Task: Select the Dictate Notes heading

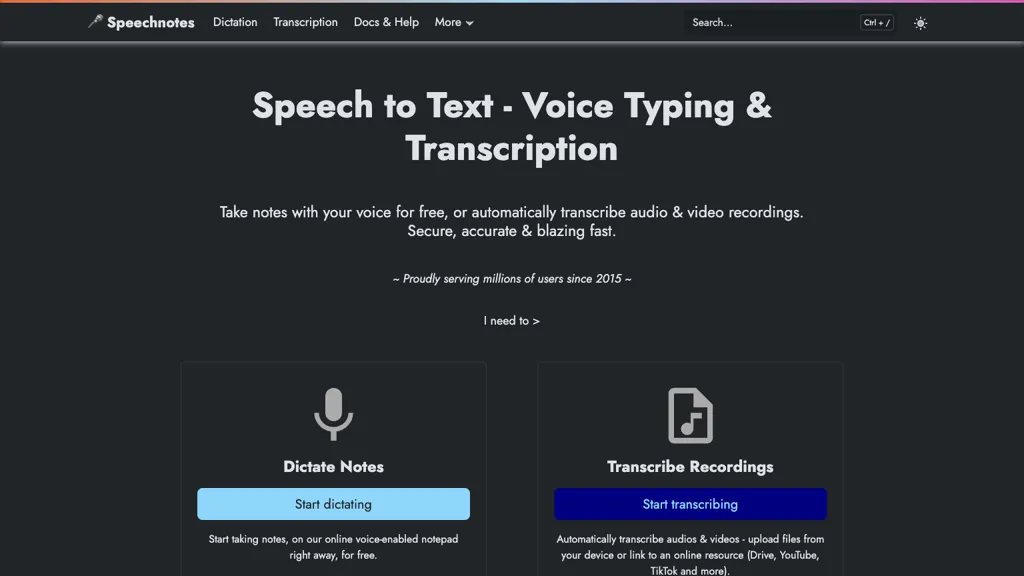Action: (x=333, y=467)
